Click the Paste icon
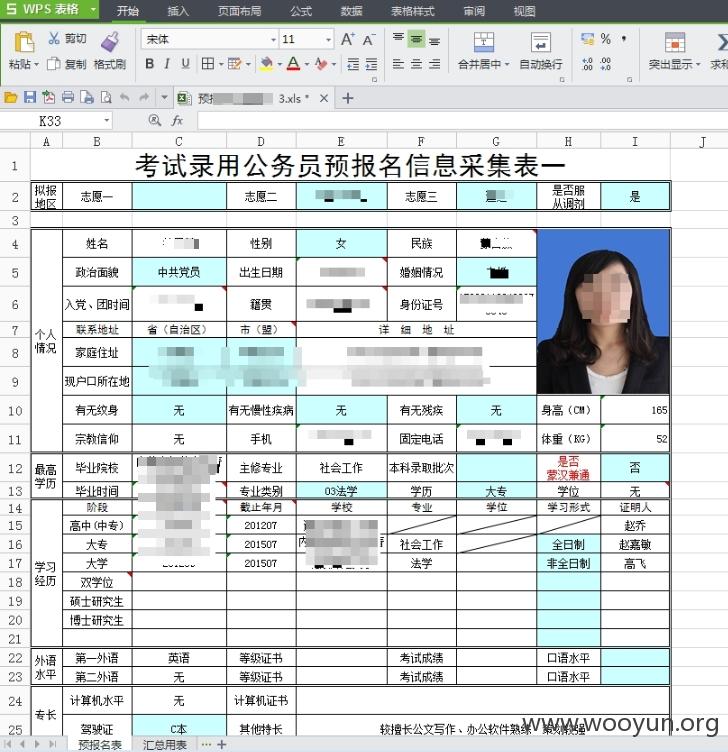728x752 pixels. point(23,42)
